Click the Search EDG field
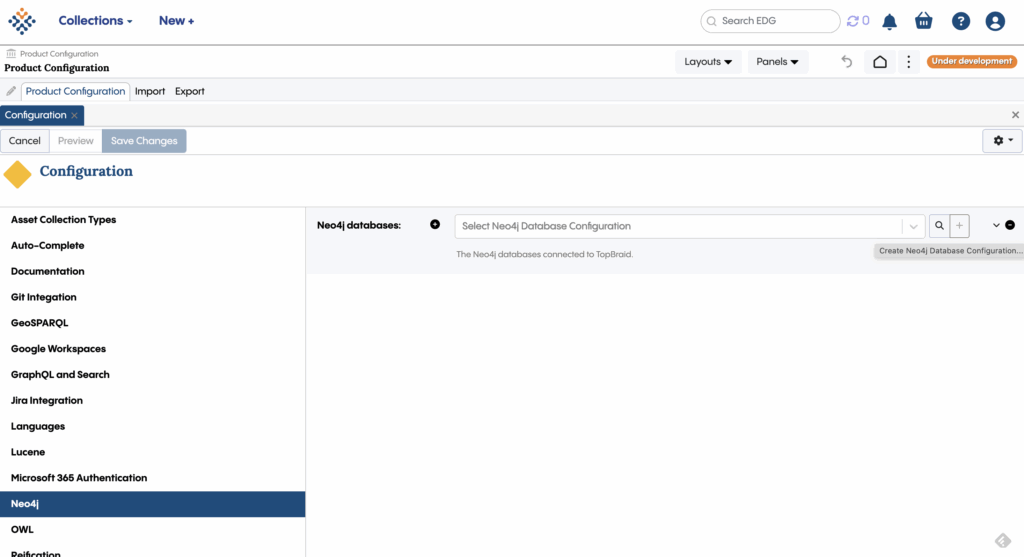 point(770,21)
